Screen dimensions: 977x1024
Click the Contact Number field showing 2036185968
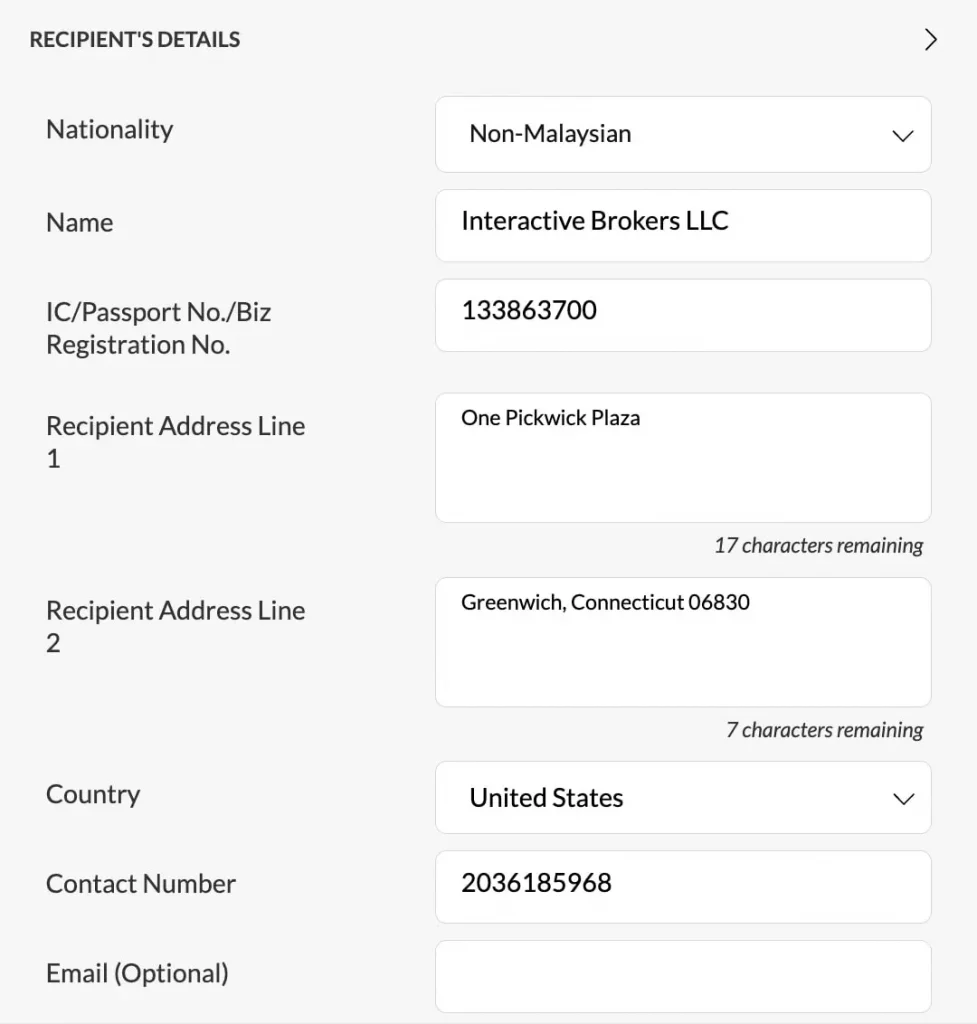click(x=683, y=886)
